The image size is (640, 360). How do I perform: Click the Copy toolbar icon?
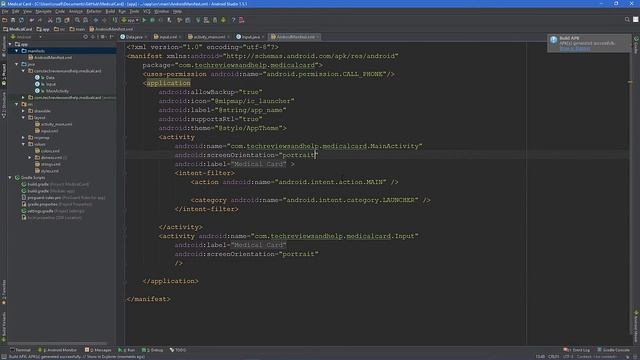click(58, 20)
